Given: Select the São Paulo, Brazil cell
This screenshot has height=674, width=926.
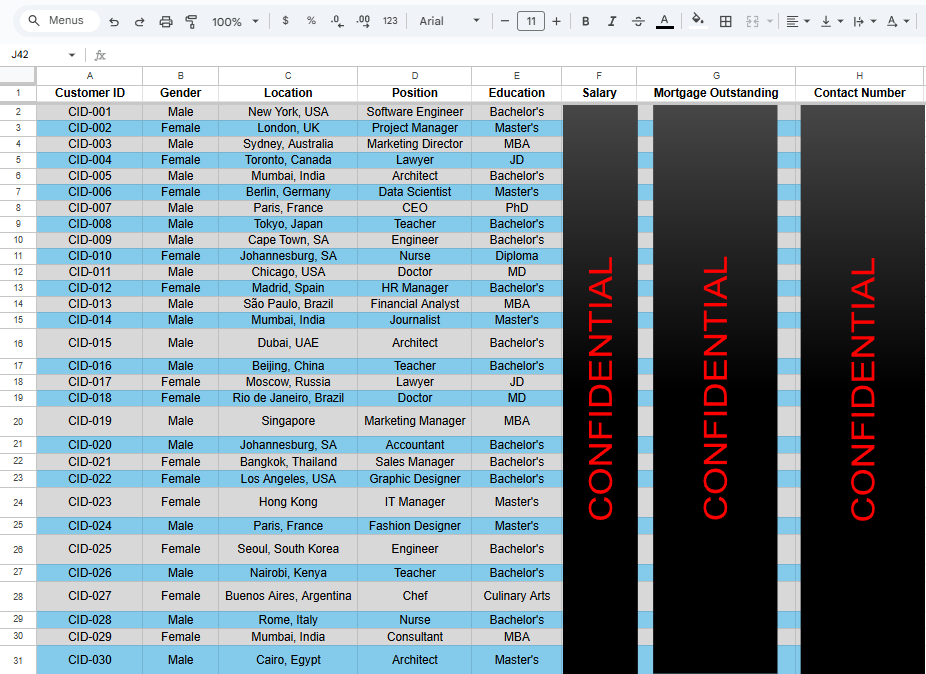Looking at the screenshot, I should tap(288, 304).
